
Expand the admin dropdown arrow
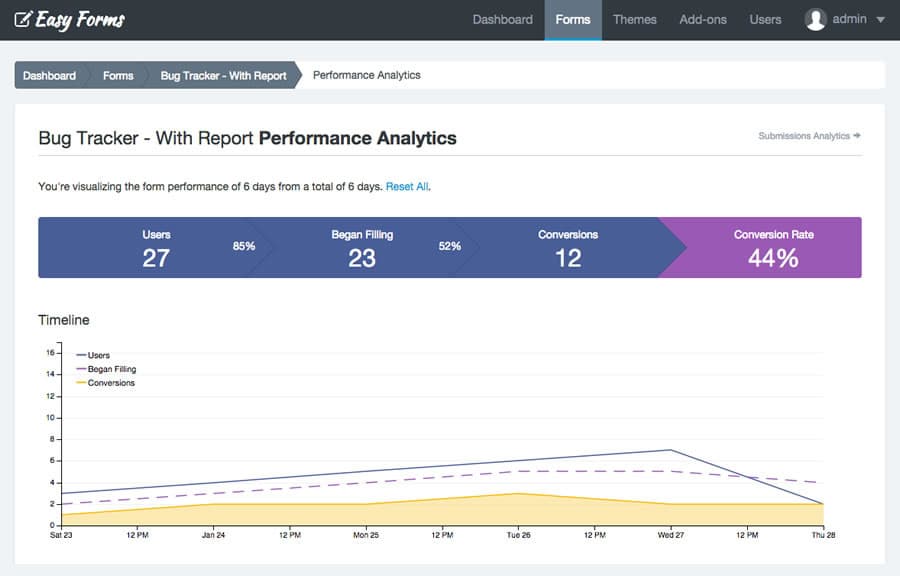click(880, 20)
